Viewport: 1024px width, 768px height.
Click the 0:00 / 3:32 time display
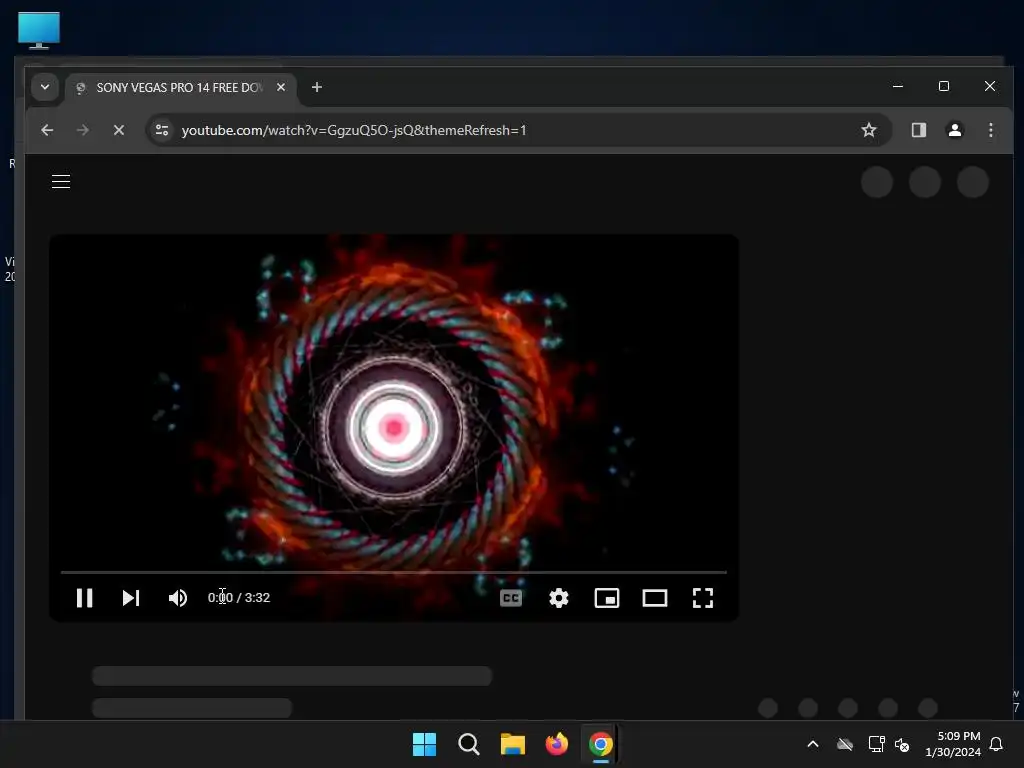238,598
